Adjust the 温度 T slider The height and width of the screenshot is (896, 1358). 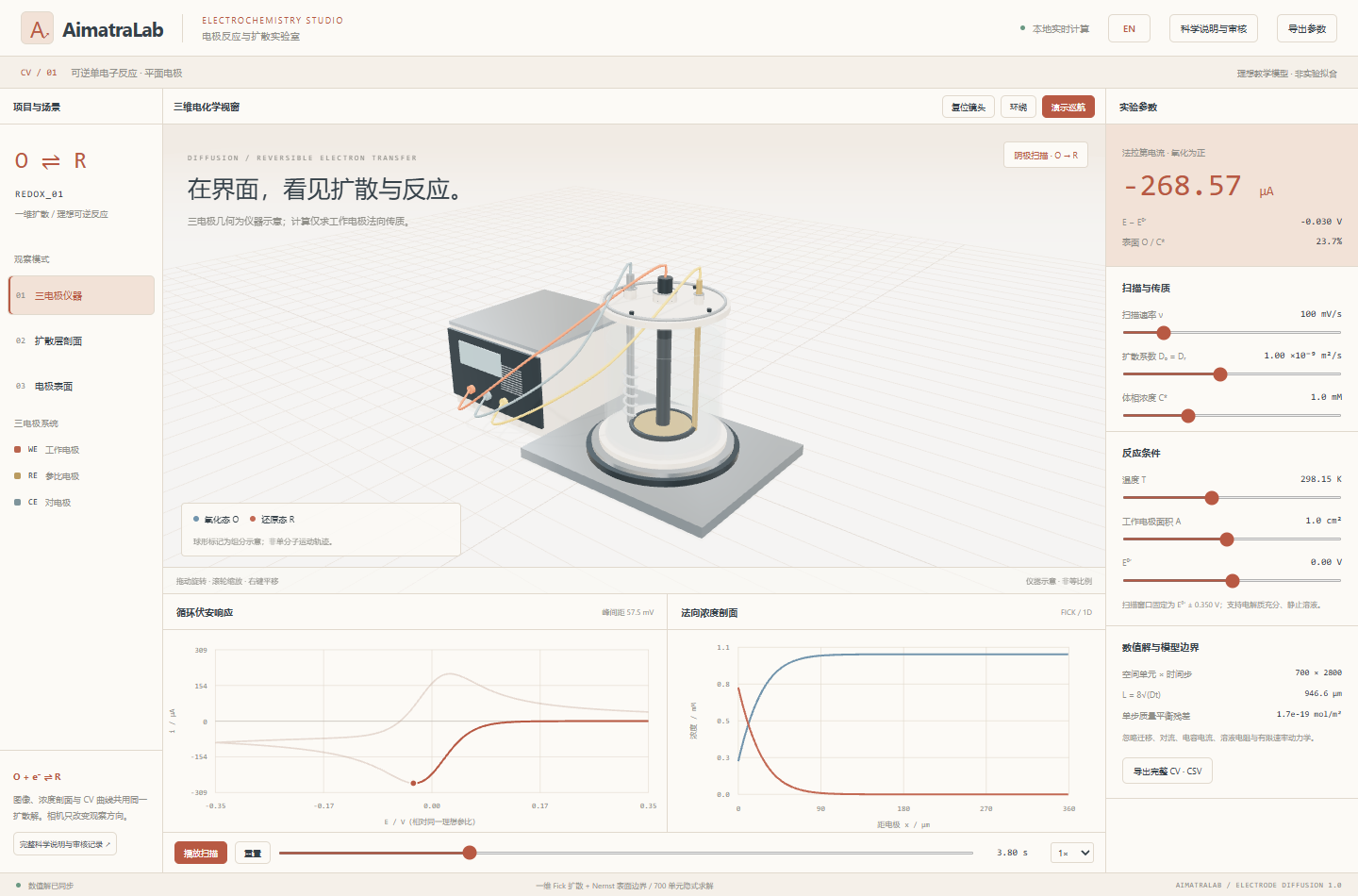[x=1232, y=497]
